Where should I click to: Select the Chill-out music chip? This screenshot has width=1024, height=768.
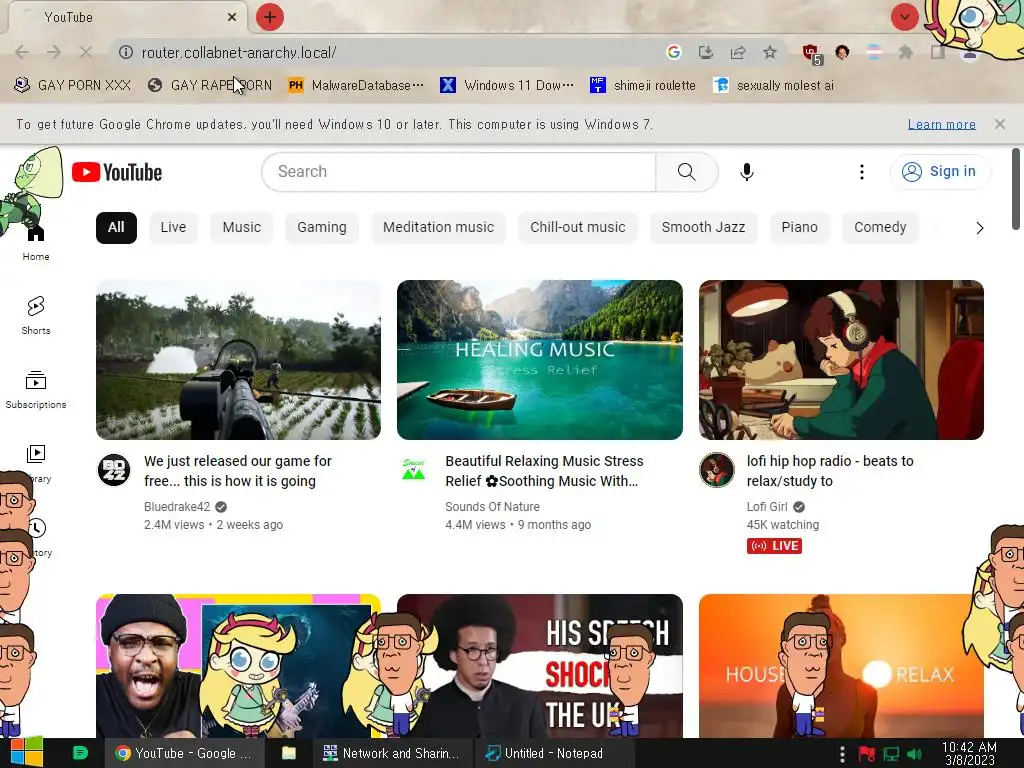coord(578,227)
